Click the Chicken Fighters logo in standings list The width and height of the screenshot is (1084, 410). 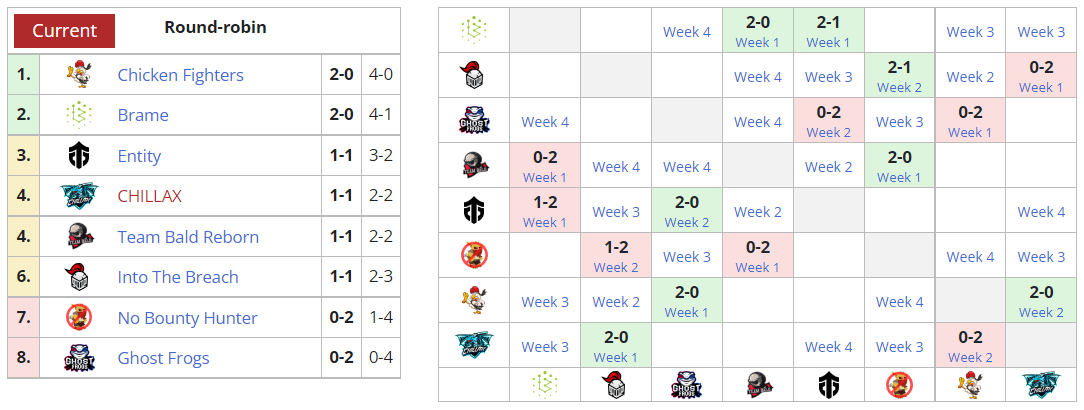pyautogui.click(x=78, y=75)
